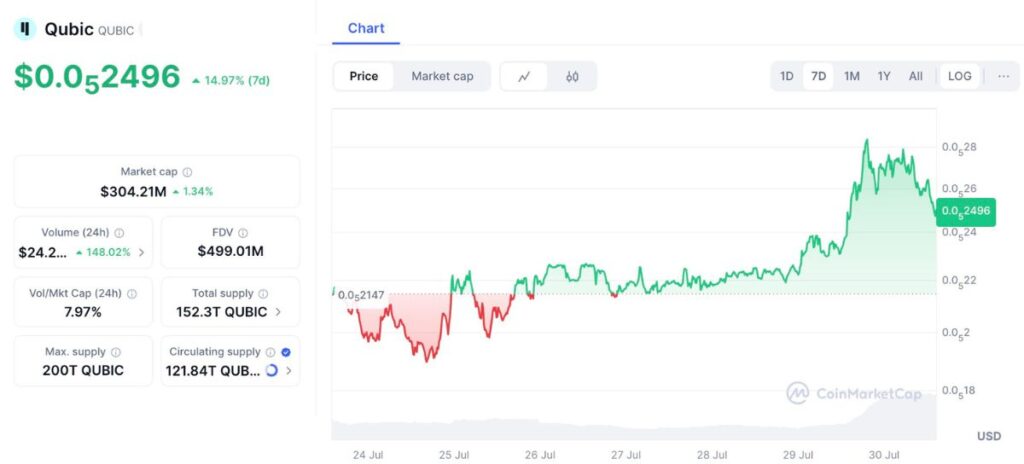This screenshot has width=1024, height=464.
Task: Click Max. supply info icon
Action: click(x=116, y=353)
